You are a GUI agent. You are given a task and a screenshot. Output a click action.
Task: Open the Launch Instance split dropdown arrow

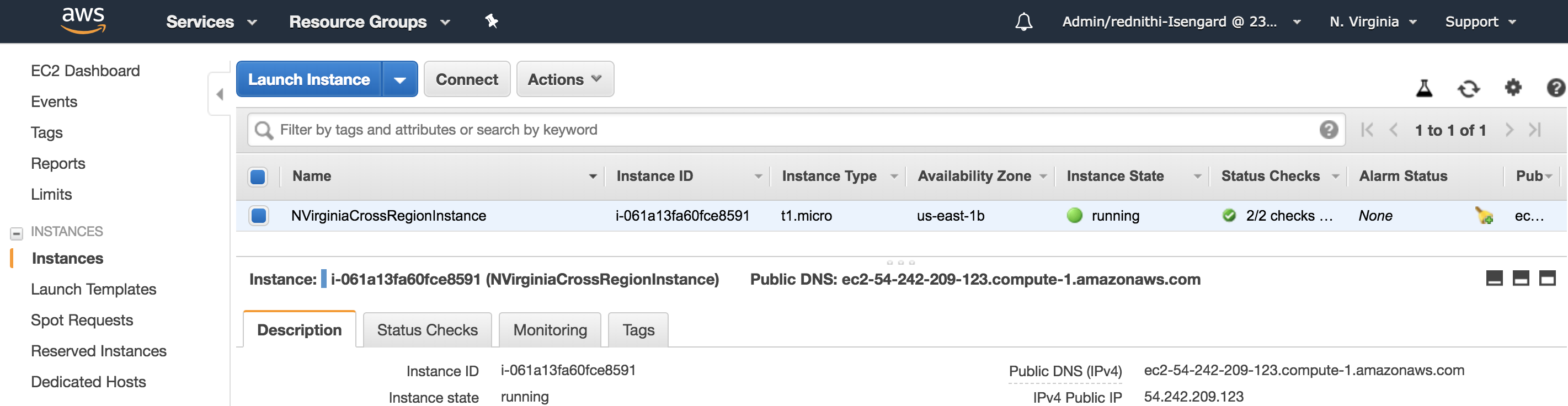(x=400, y=79)
